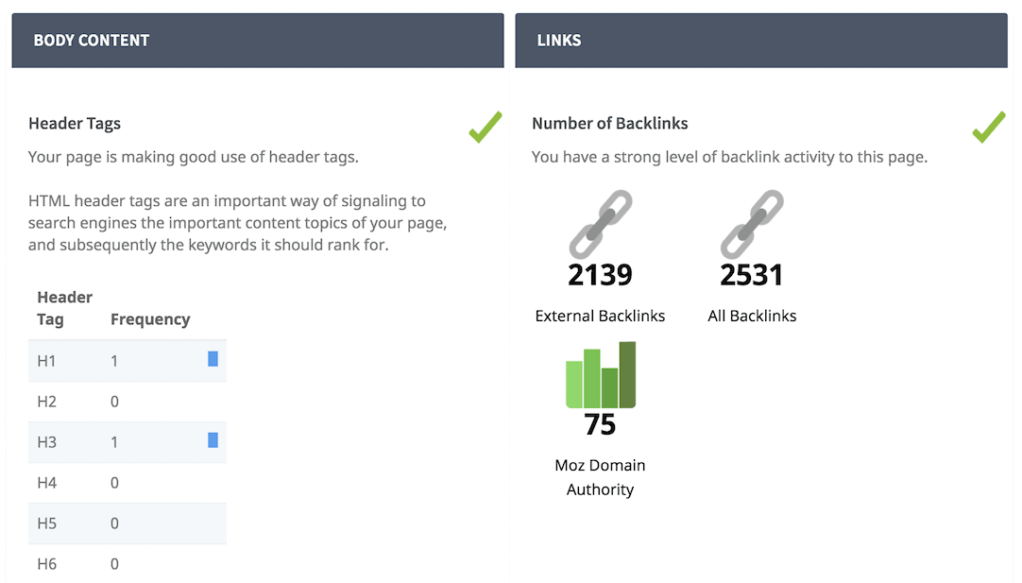Viewport: 1022px width, 583px height.
Task: Click the External Backlinks chain icon
Action: coord(600,224)
